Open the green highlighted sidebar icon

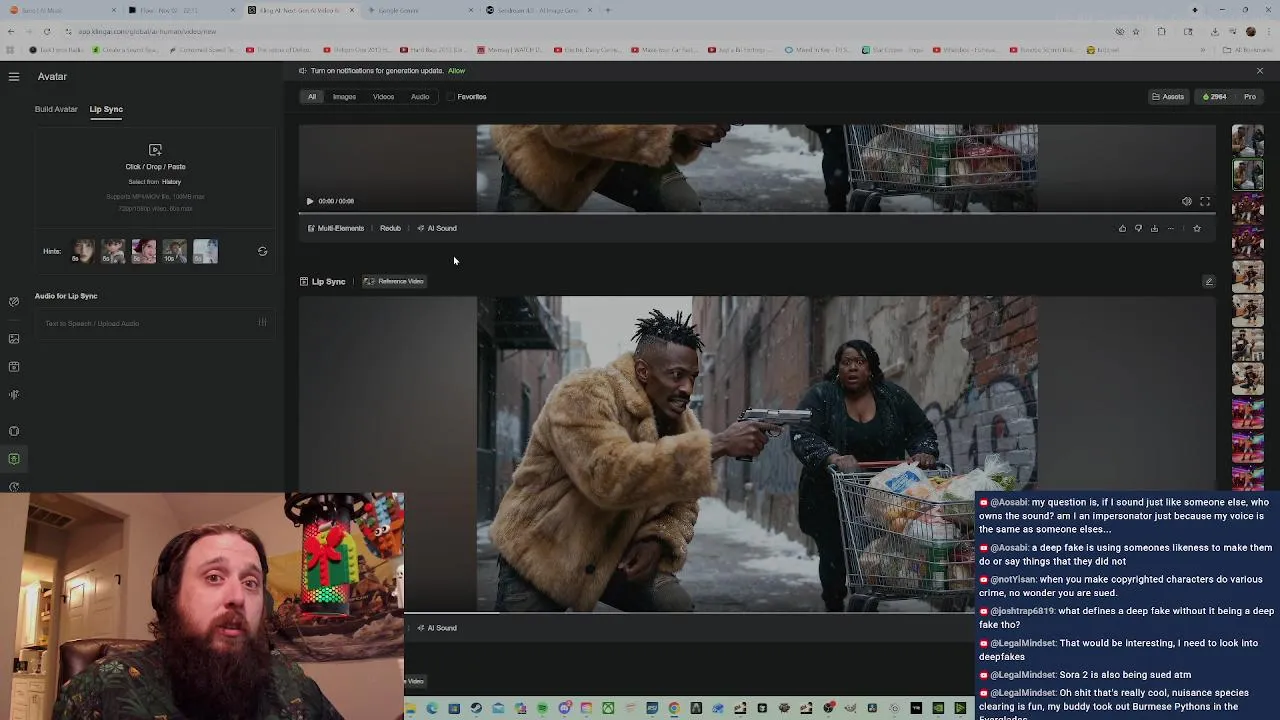click(x=14, y=459)
